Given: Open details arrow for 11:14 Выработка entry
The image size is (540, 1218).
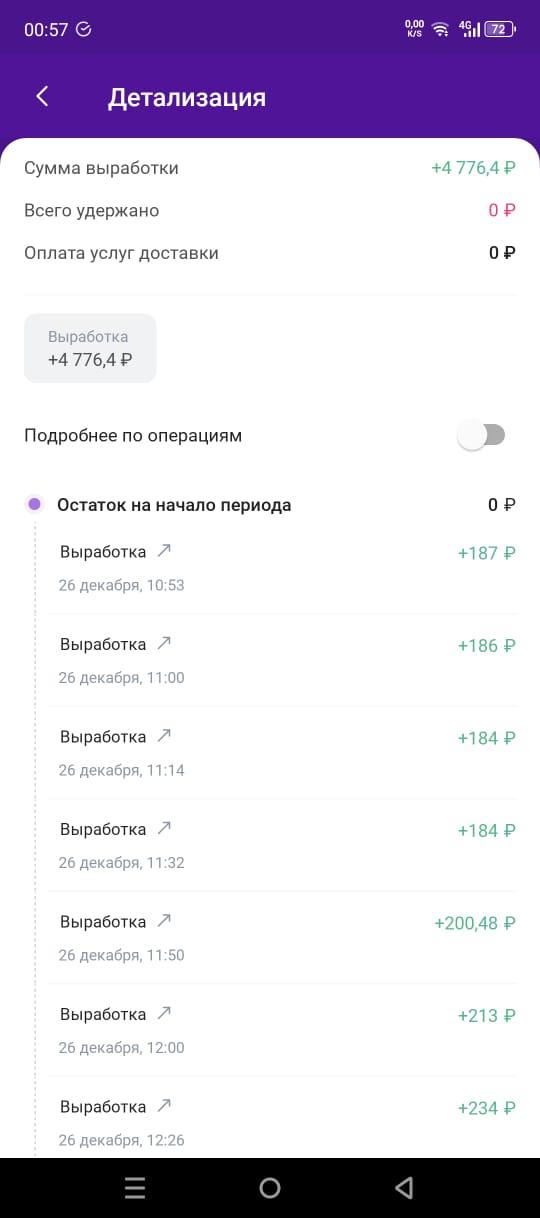Looking at the screenshot, I should coord(165,735).
